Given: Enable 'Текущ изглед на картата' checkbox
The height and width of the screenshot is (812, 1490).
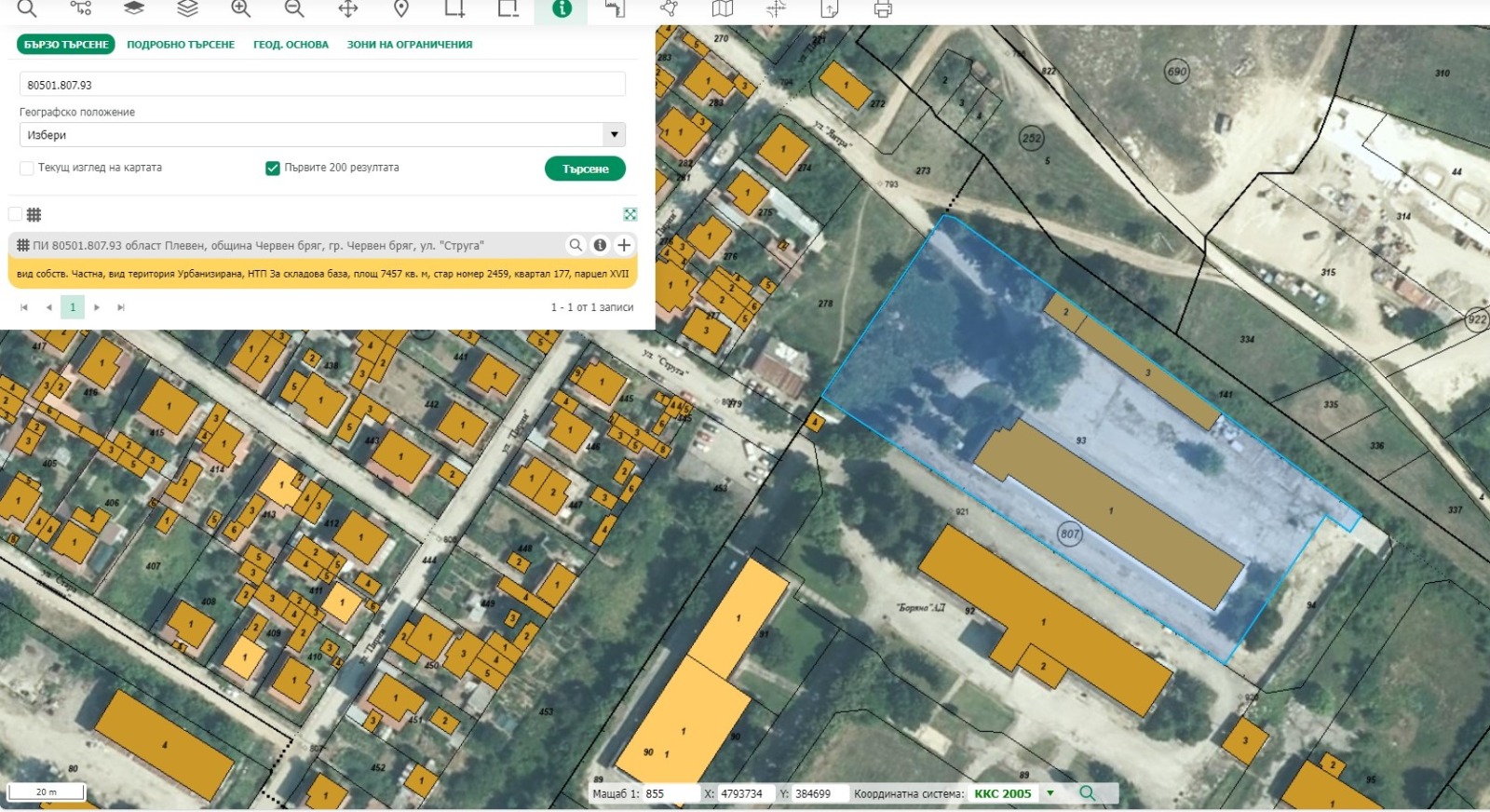Looking at the screenshot, I should click(x=27, y=169).
